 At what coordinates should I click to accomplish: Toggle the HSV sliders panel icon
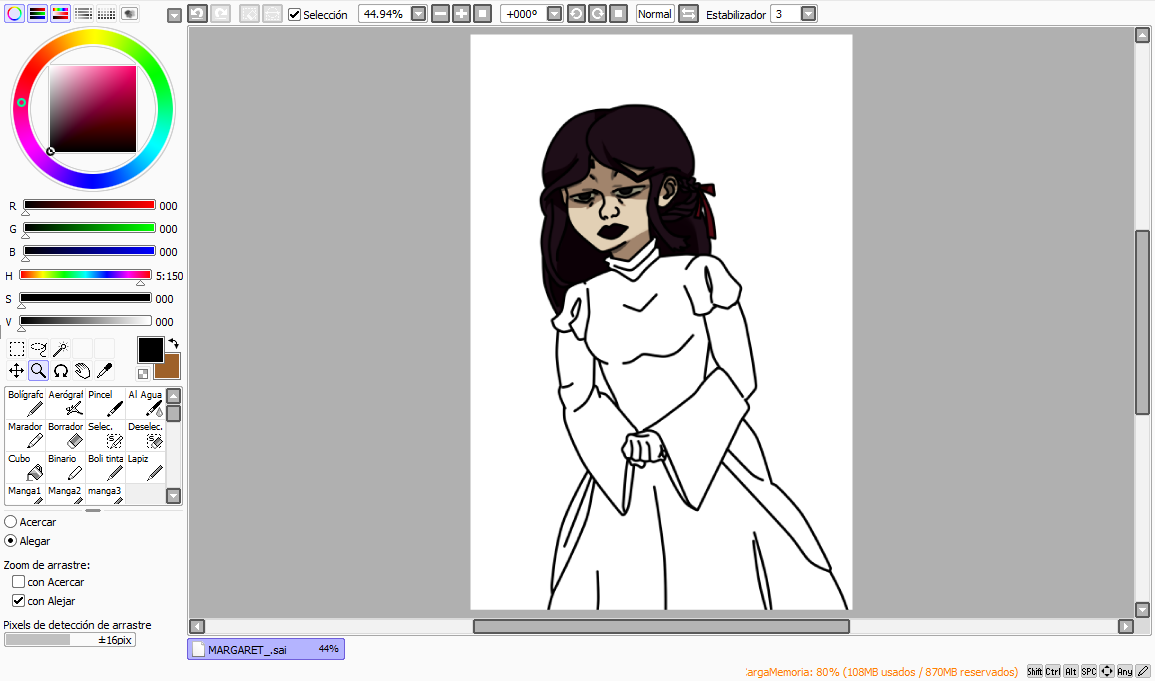60,13
